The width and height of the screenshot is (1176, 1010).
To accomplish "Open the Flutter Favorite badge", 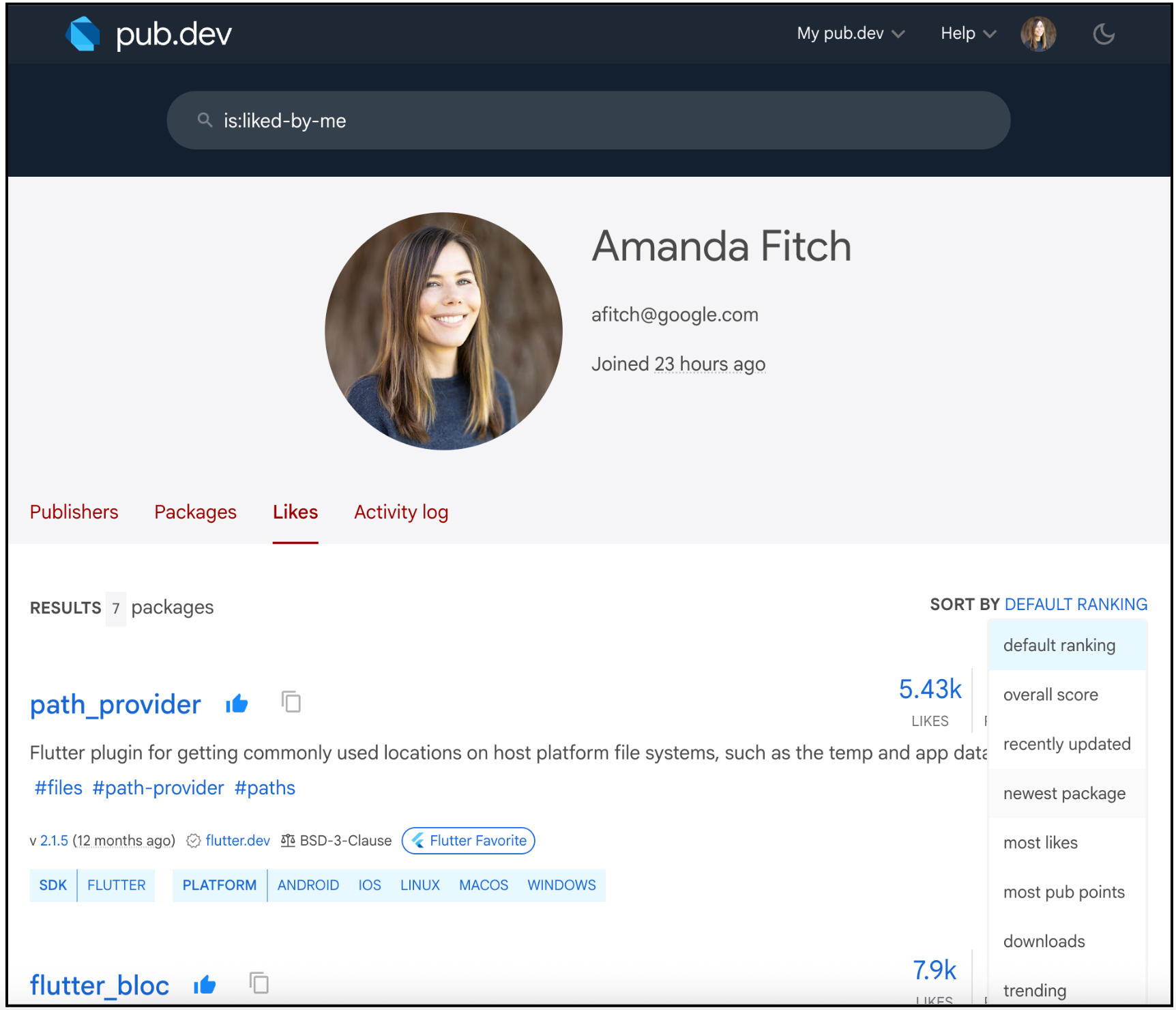I will tap(468, 841).
